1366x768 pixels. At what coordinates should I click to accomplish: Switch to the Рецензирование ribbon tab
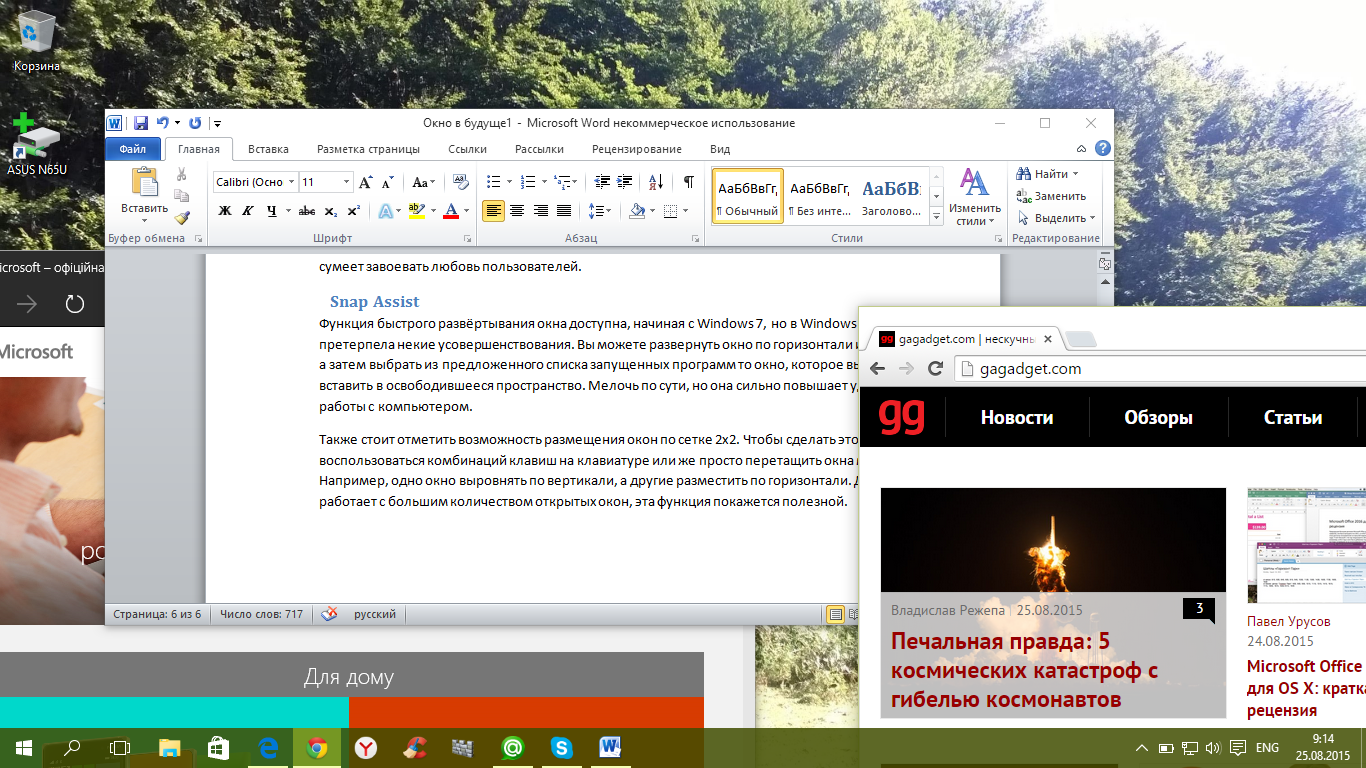pyautogui.click(x=637, y=149)
